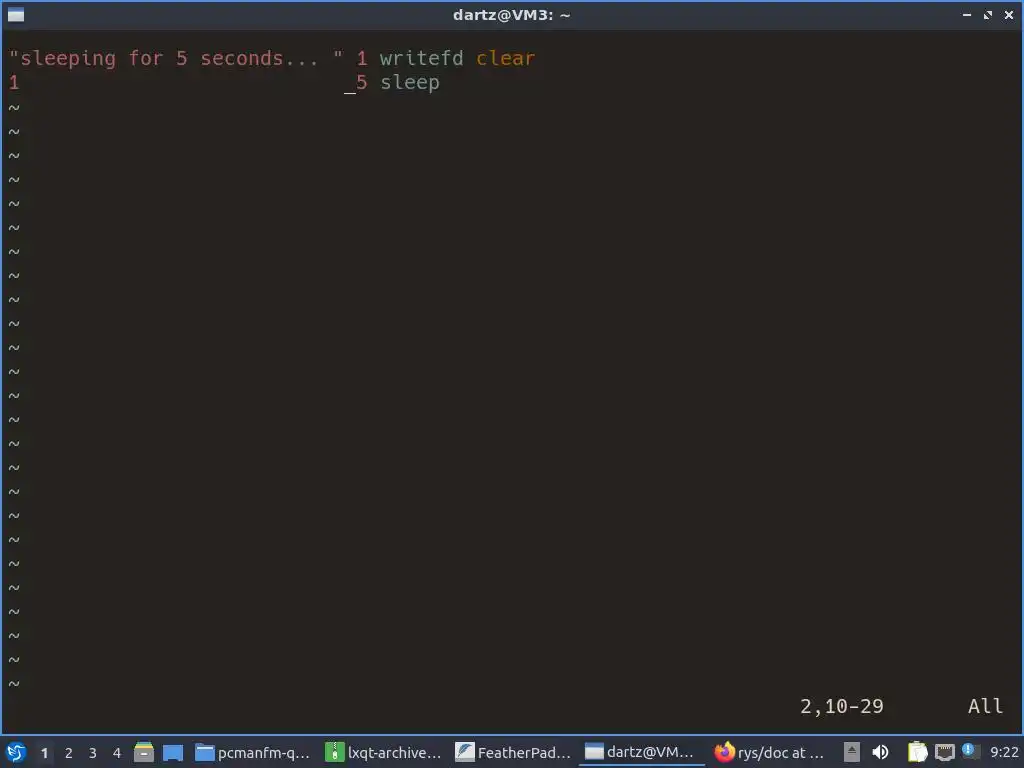Minimize the terminal window
Image resolution: width=1024 pixels, height=768 pixels.
coord(967,14)
